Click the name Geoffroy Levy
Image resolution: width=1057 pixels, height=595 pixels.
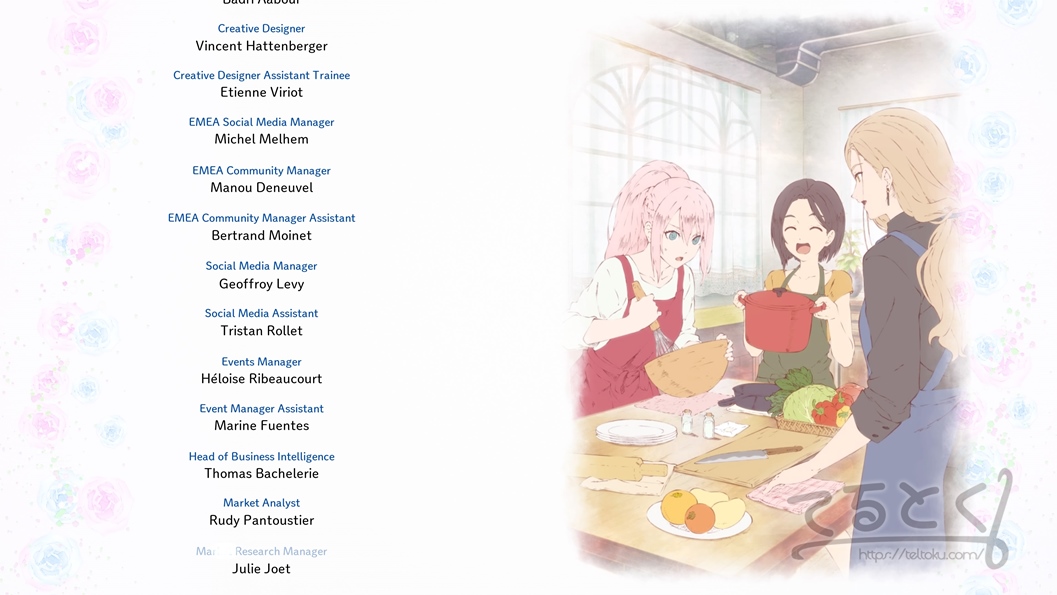click(x=262, y=284)
